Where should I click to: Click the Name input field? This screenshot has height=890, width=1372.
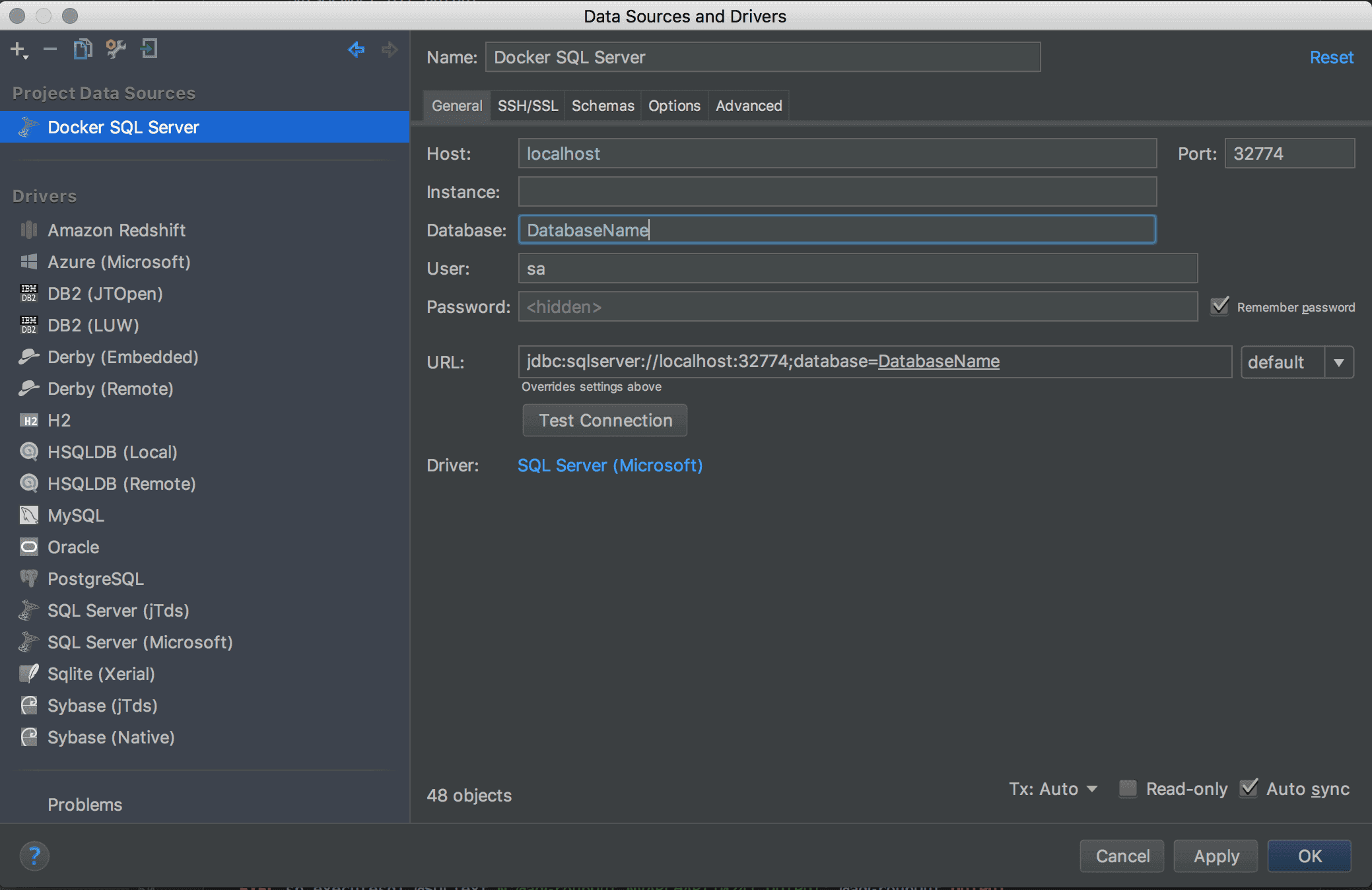pyautogui.click(x=763, y=57)
